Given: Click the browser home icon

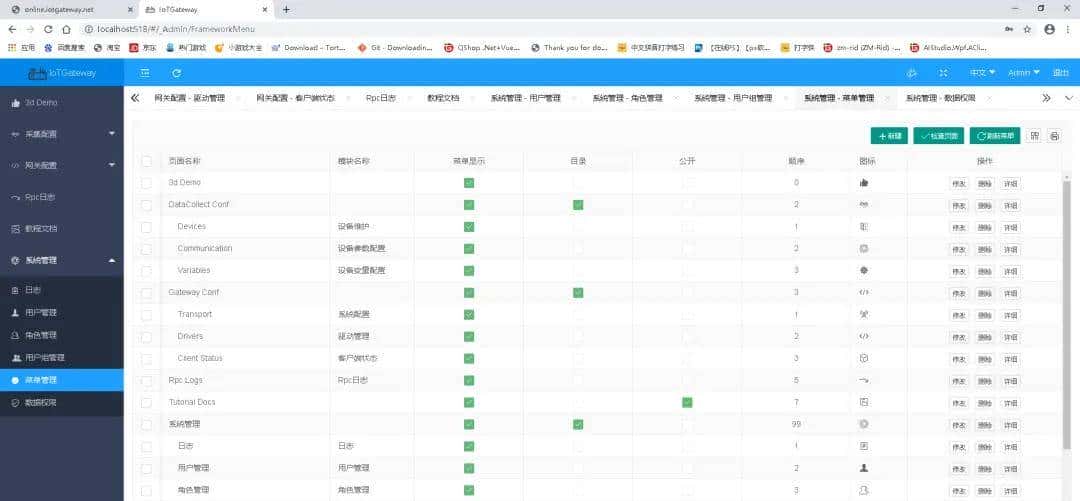Looking at the screenshot, I should [66, 30].
